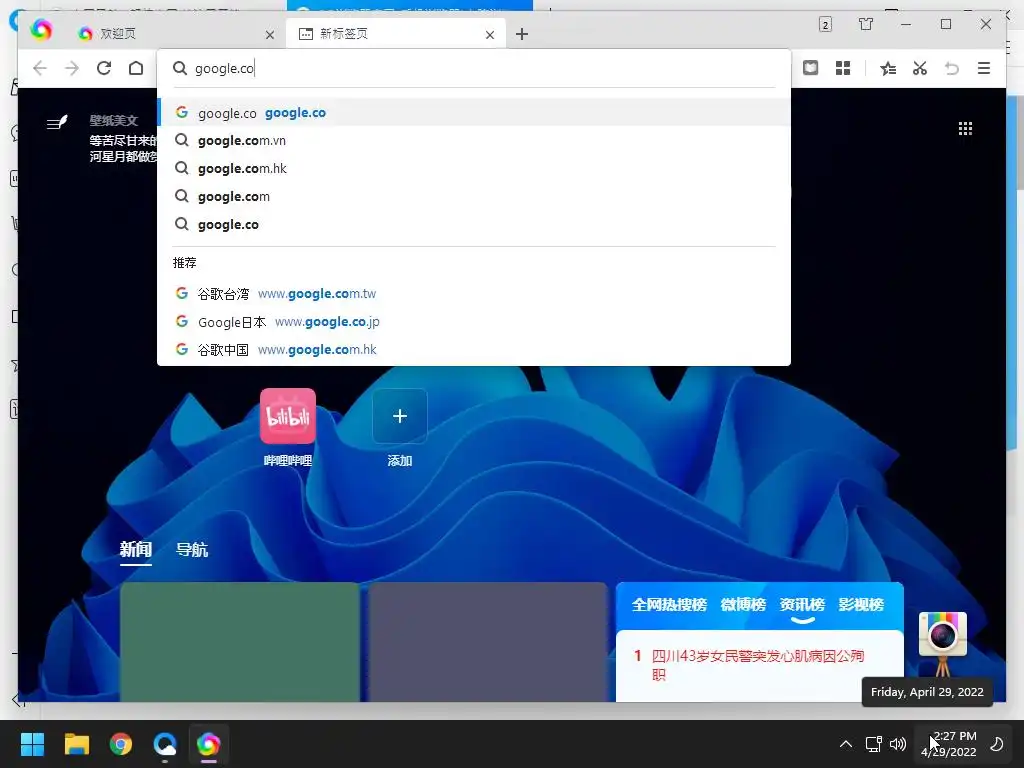Open headline 四川43岁女民警突发心肌病因公殉职
The image size is (1024, 768).
(x=758, y=665)
